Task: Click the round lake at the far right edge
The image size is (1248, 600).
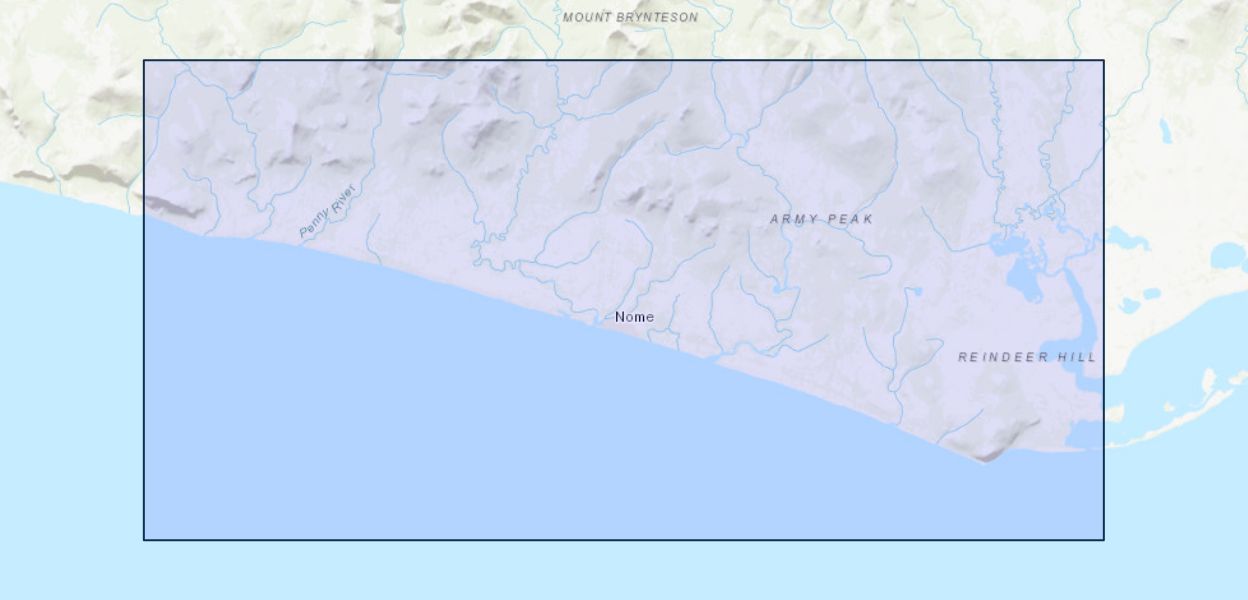Action: (x=1229, y=256)
